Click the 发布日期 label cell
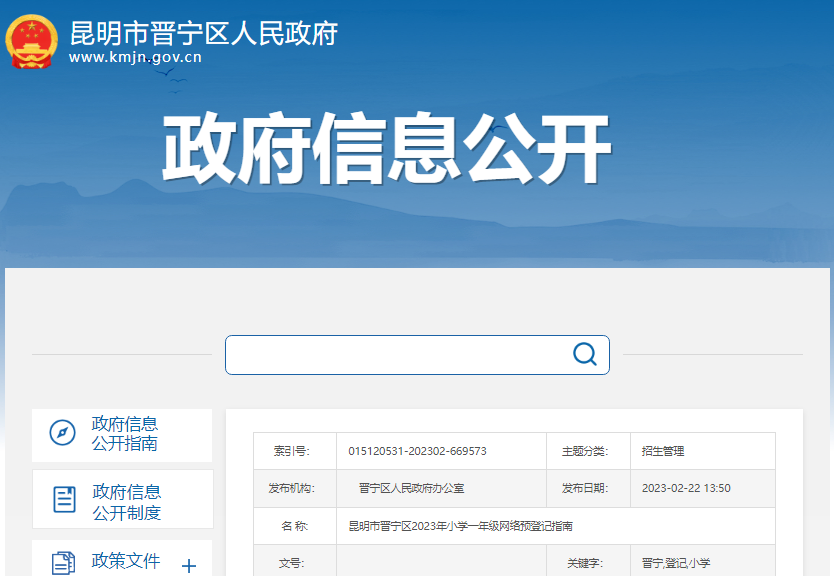This screenshot has width=834, height=576. 588,488
